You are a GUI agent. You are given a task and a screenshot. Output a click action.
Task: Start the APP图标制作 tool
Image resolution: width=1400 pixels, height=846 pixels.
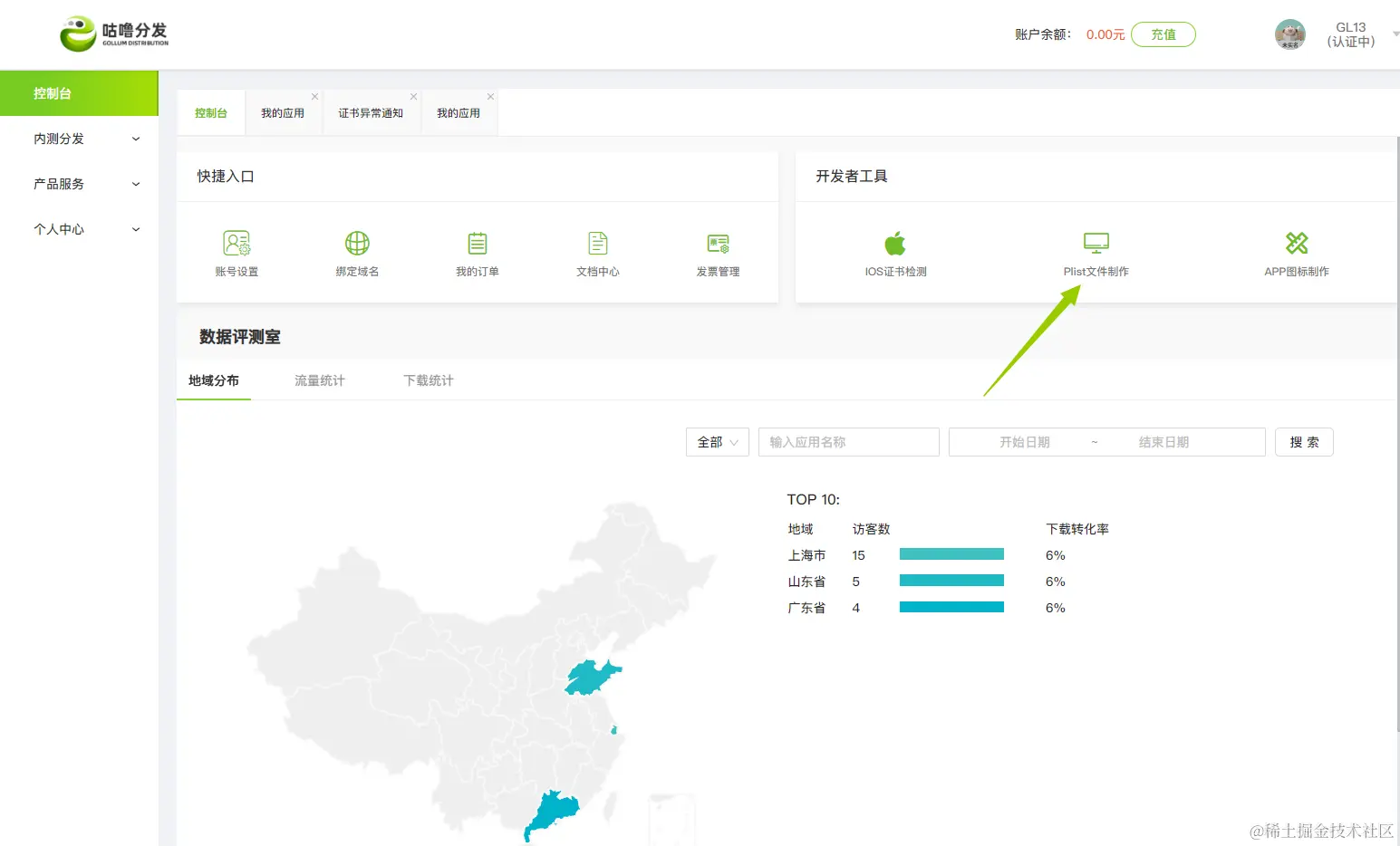click(1297, 253)
